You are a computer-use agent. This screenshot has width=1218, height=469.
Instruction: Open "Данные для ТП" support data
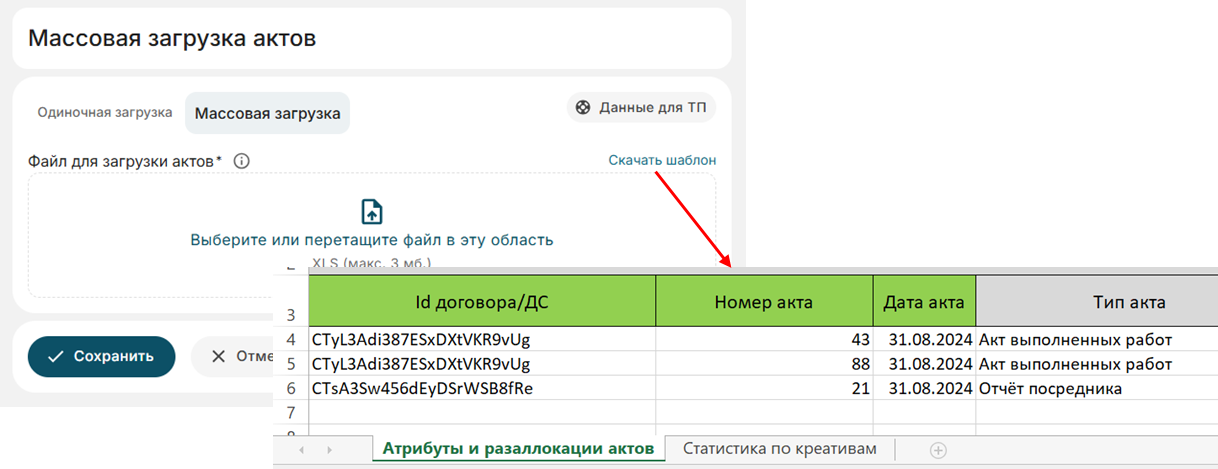[x=641, y=108]
